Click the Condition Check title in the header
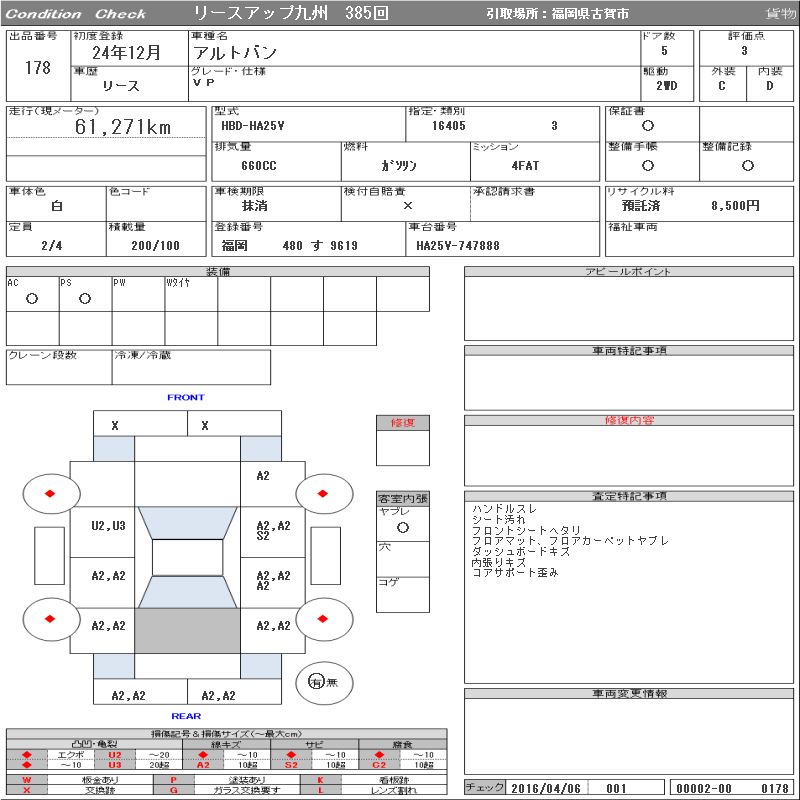 [76, 14]
